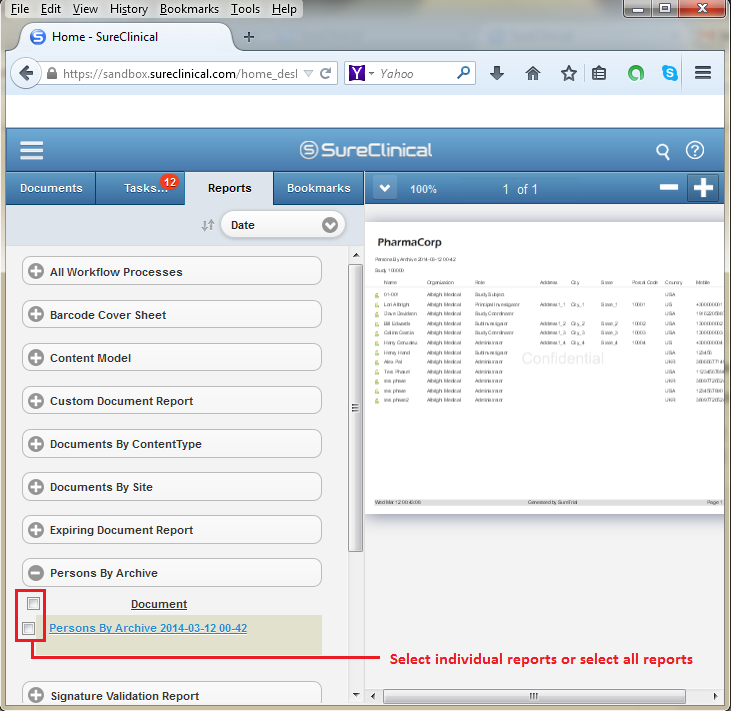Click the green circular extension icon
Screen dimensions: 731x711
(635, 73)
